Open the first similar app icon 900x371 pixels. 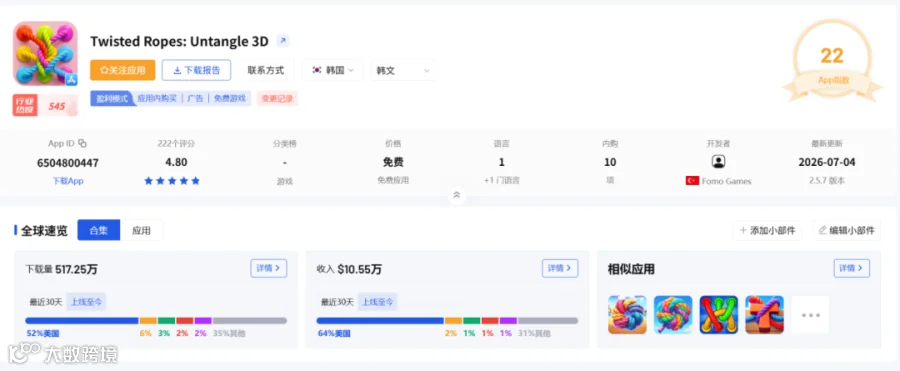627,315
